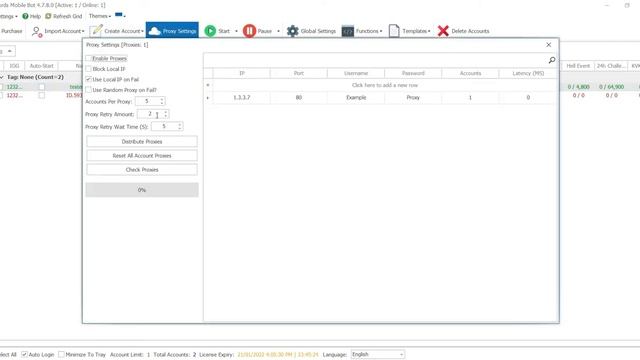
Task: Click the Proxy Retry Wait Time field
Action: (x=164, y=127)
